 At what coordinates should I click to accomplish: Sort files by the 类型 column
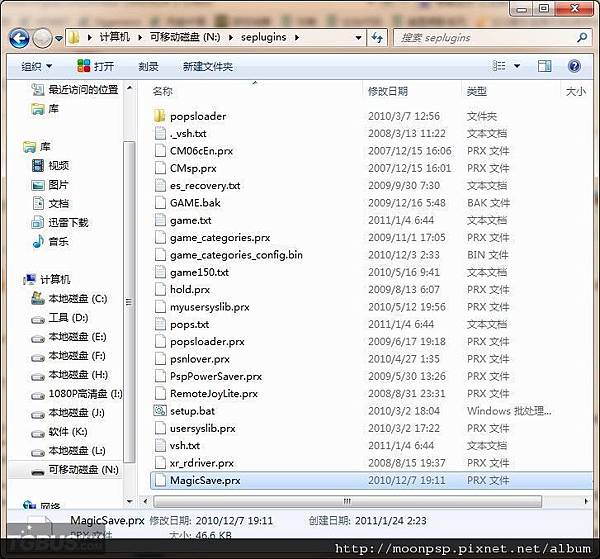coord(477,91)
